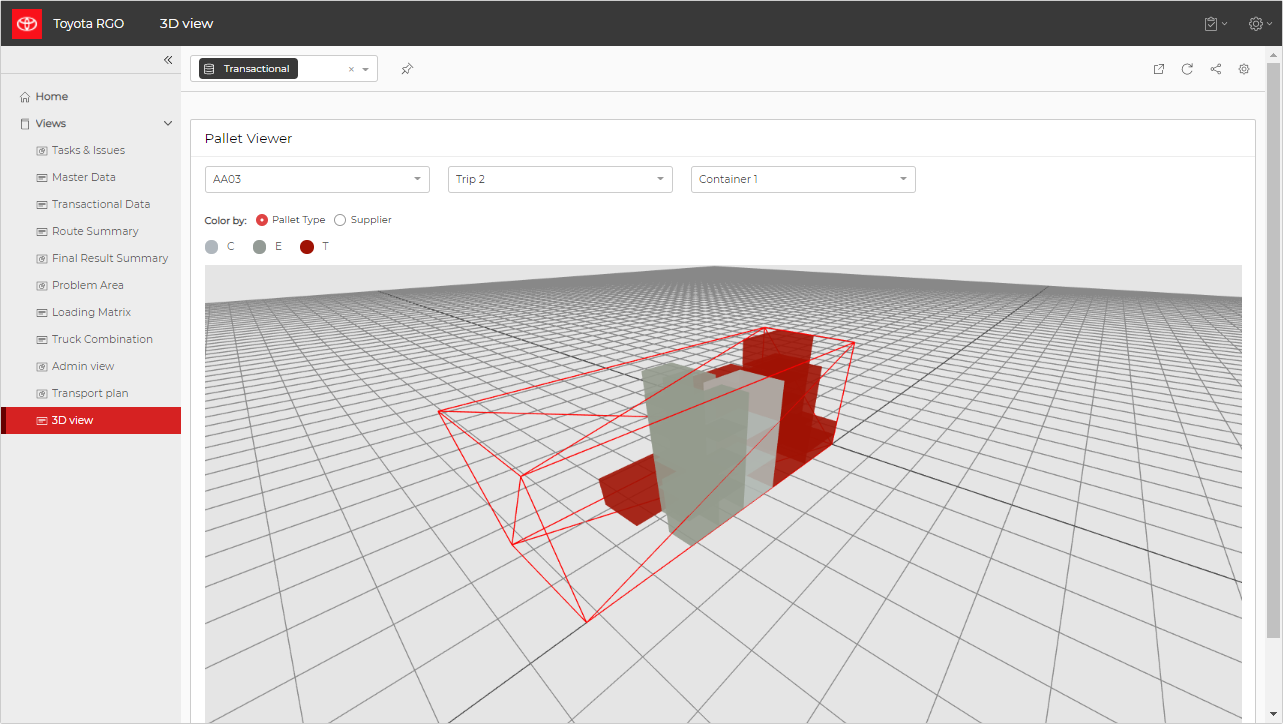This screenshot has height=724, width=1283.
Task: Open the AA03 dropdown
Action: [x=317, y=179]
